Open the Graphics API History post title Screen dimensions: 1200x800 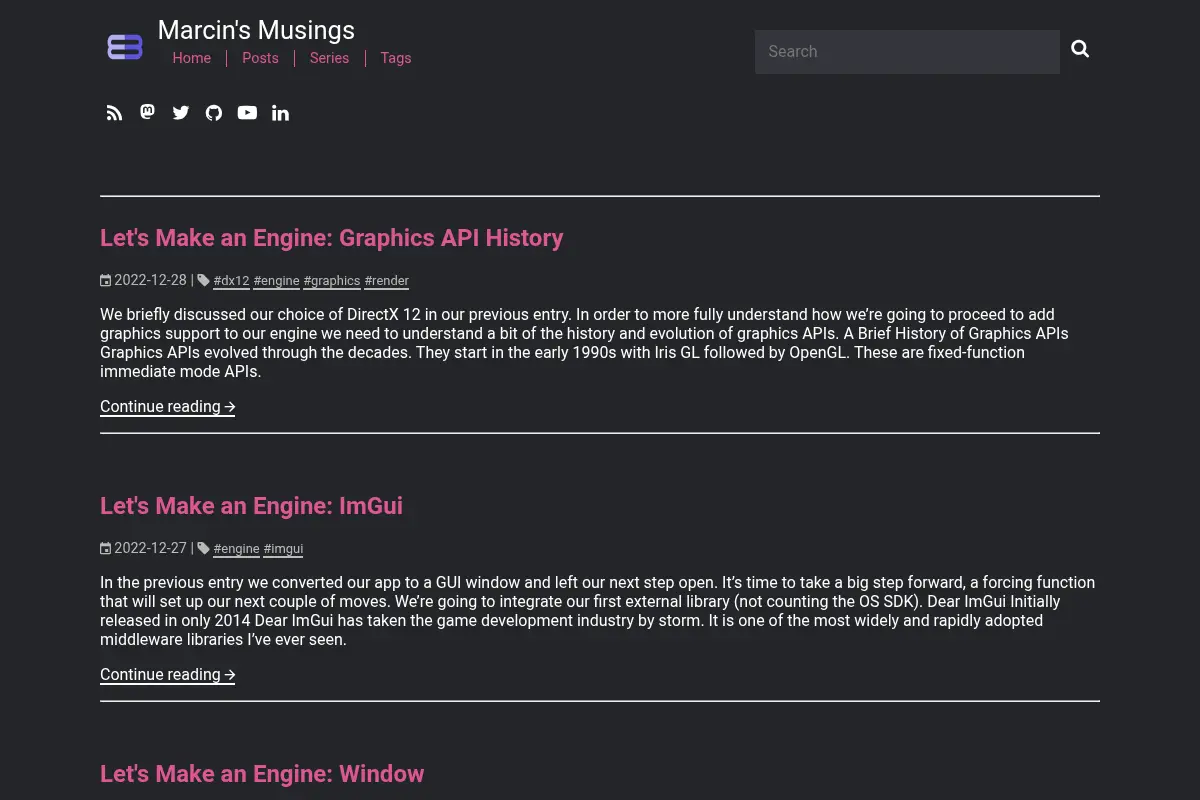pos(332,238)
